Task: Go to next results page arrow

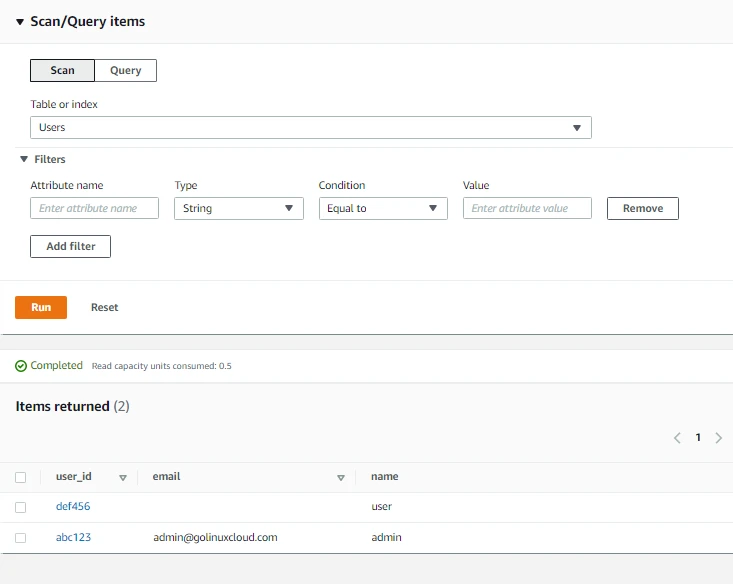Action: 719,438
